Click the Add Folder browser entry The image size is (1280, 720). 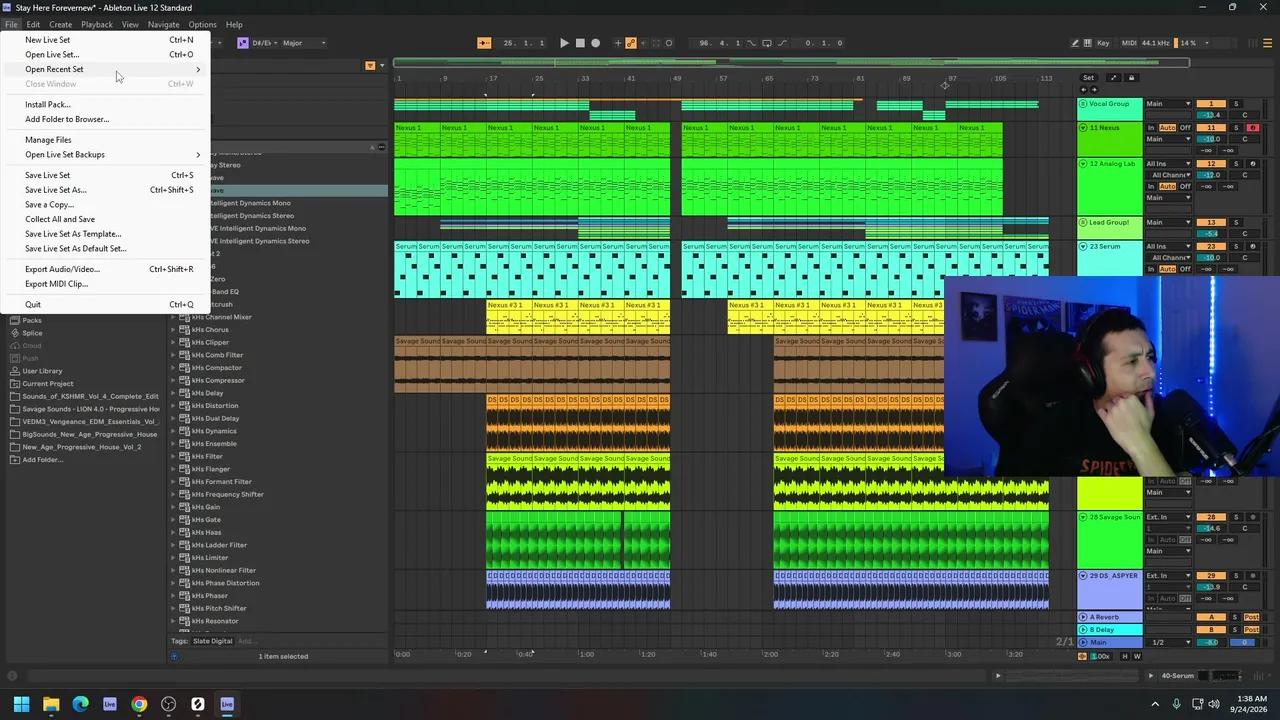[x=42, y=460]
